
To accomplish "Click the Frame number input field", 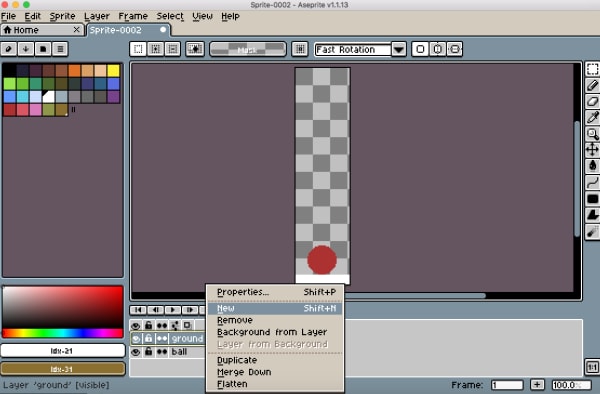I will 507,385.
